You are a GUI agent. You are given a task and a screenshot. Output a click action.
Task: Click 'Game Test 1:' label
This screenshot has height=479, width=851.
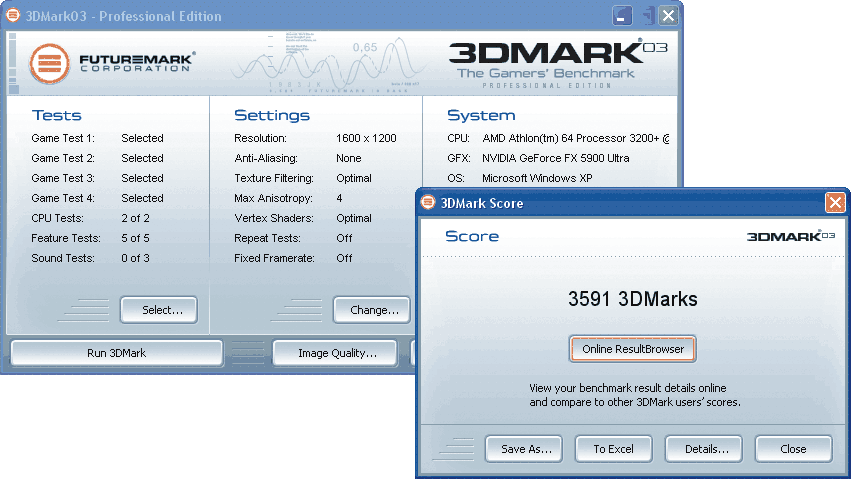63,138
